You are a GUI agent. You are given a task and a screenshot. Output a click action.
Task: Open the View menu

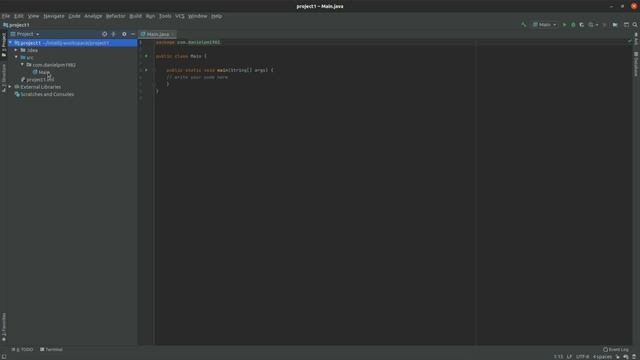33,16
